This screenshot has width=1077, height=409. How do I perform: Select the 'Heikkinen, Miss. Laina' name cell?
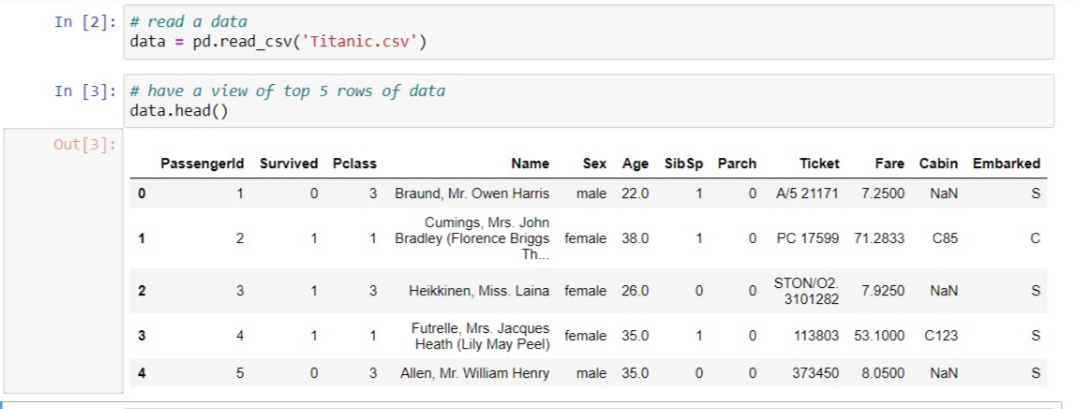coord(479,291)
